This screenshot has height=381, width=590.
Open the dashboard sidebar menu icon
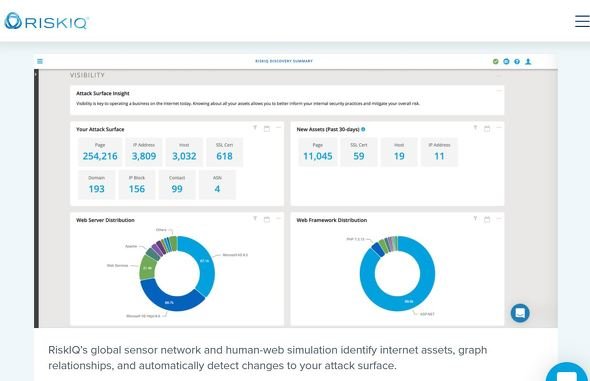[40, 61]
